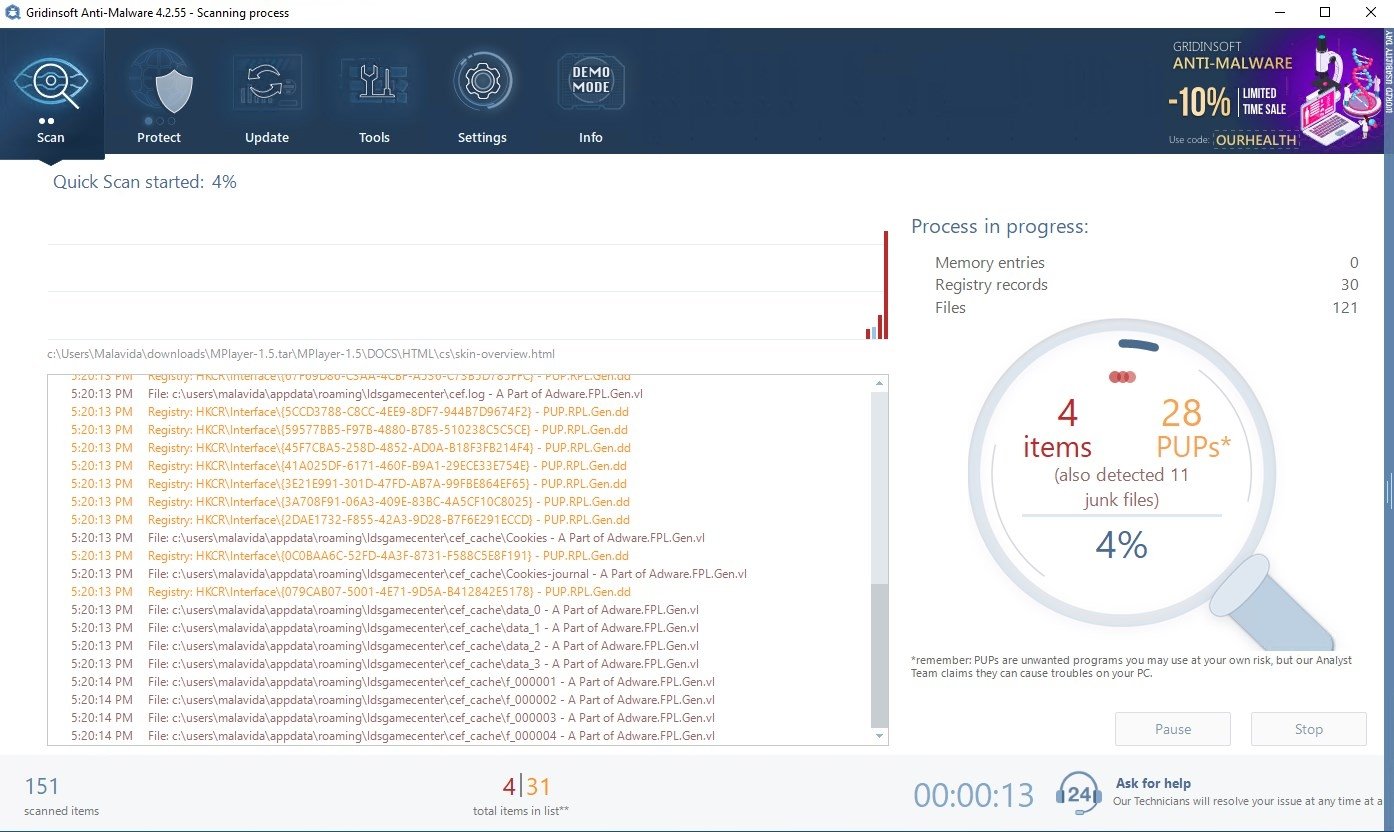This screenshot has height=832, width=1394.
Task: Click the Ask for help link
Action: [1153, 783]
